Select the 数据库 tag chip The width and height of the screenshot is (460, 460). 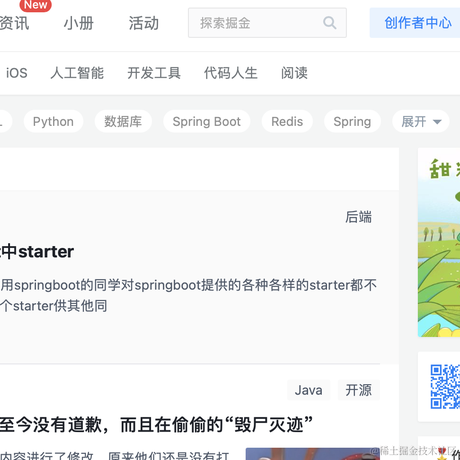pos(123,122)
